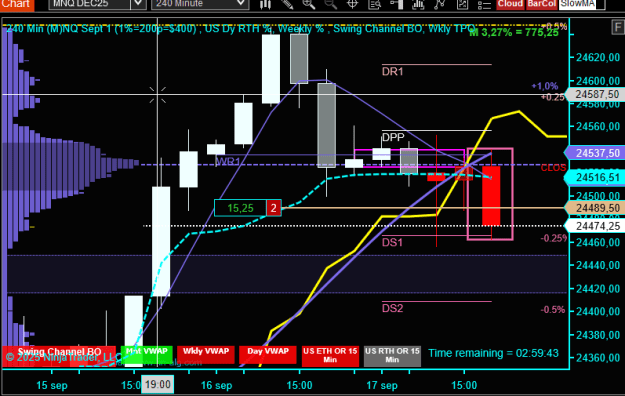Click the 24516,51 cyan price marker

point(596,177)
